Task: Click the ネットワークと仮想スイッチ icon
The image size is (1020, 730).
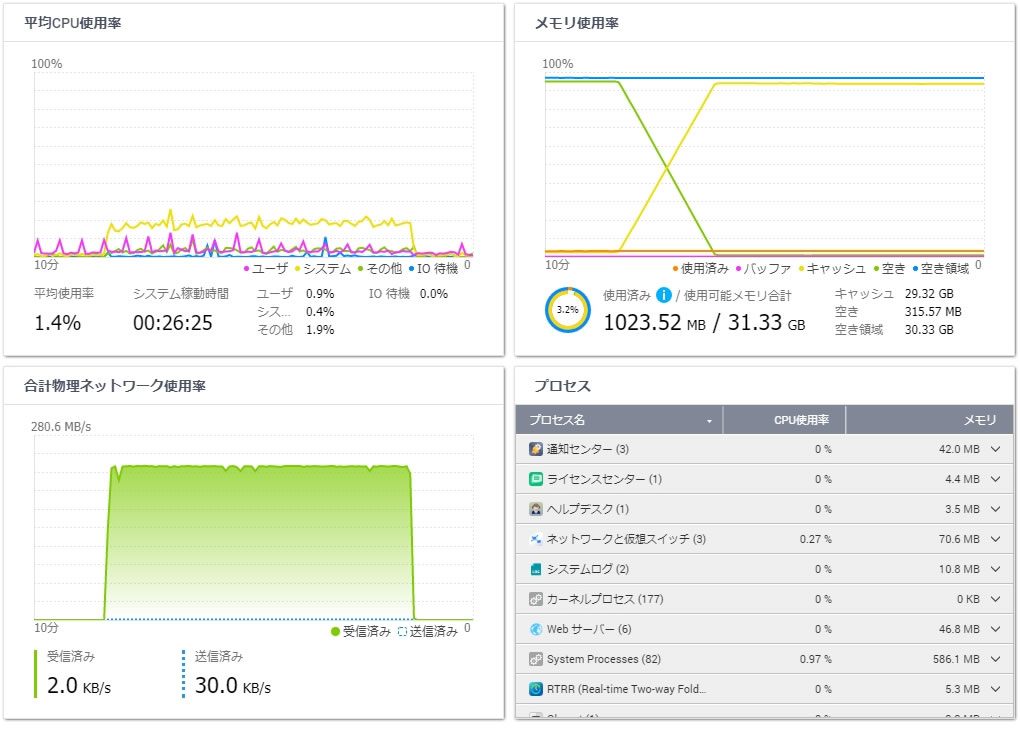Action: coord(536,539)
